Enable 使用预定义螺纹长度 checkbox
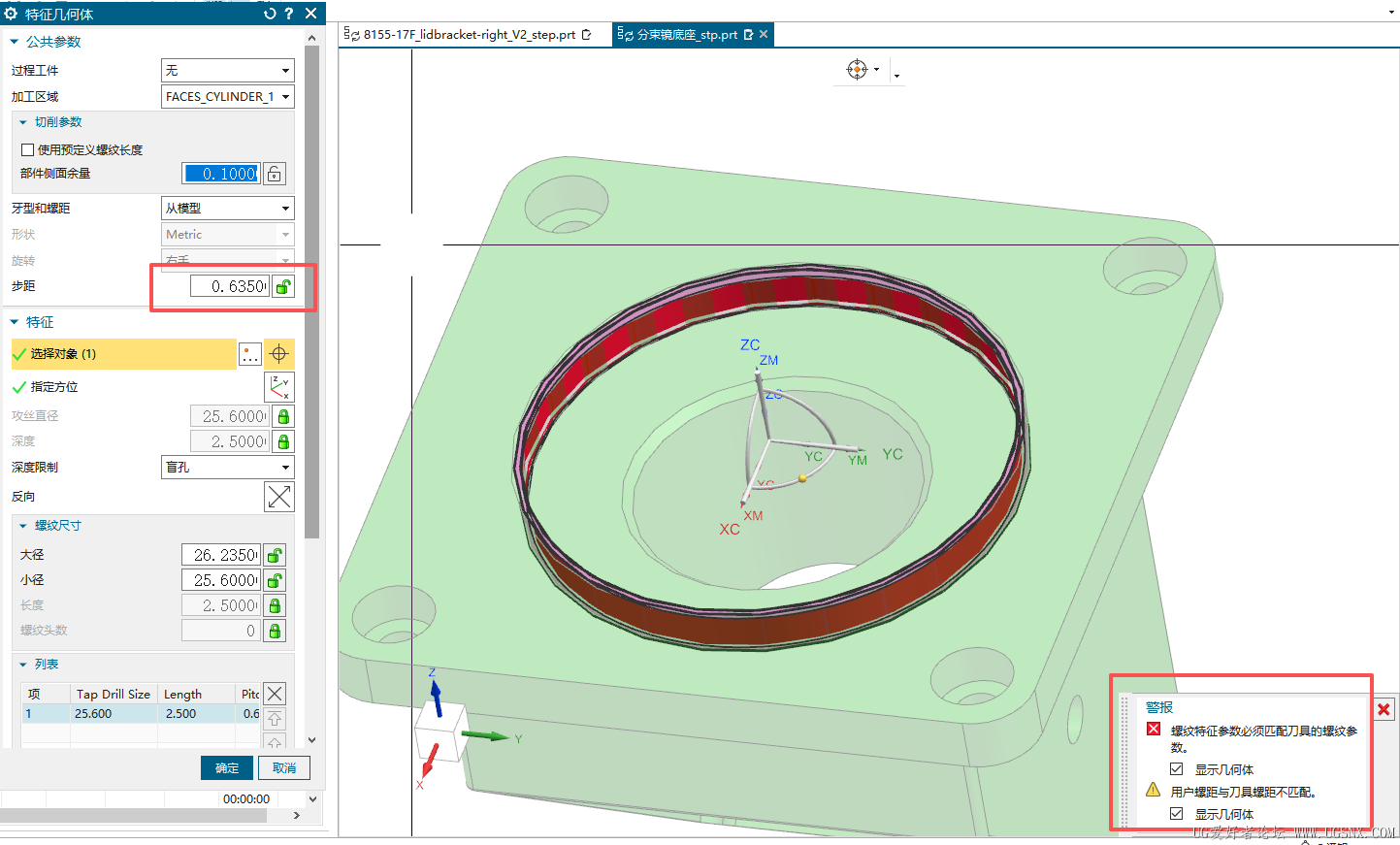Screen dimensions: 1400x845 pyautogui.click(x=28, y=149)
